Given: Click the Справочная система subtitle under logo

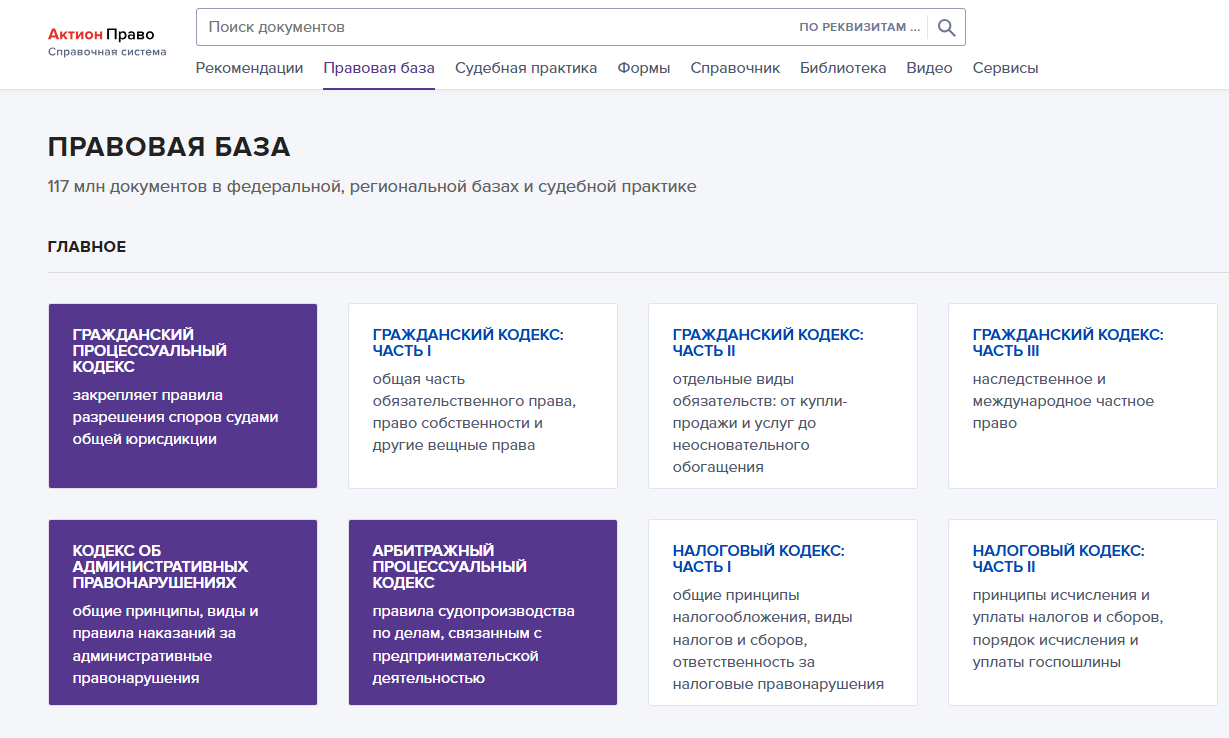Looking at the screenshot, I should [x=107, y=51].
